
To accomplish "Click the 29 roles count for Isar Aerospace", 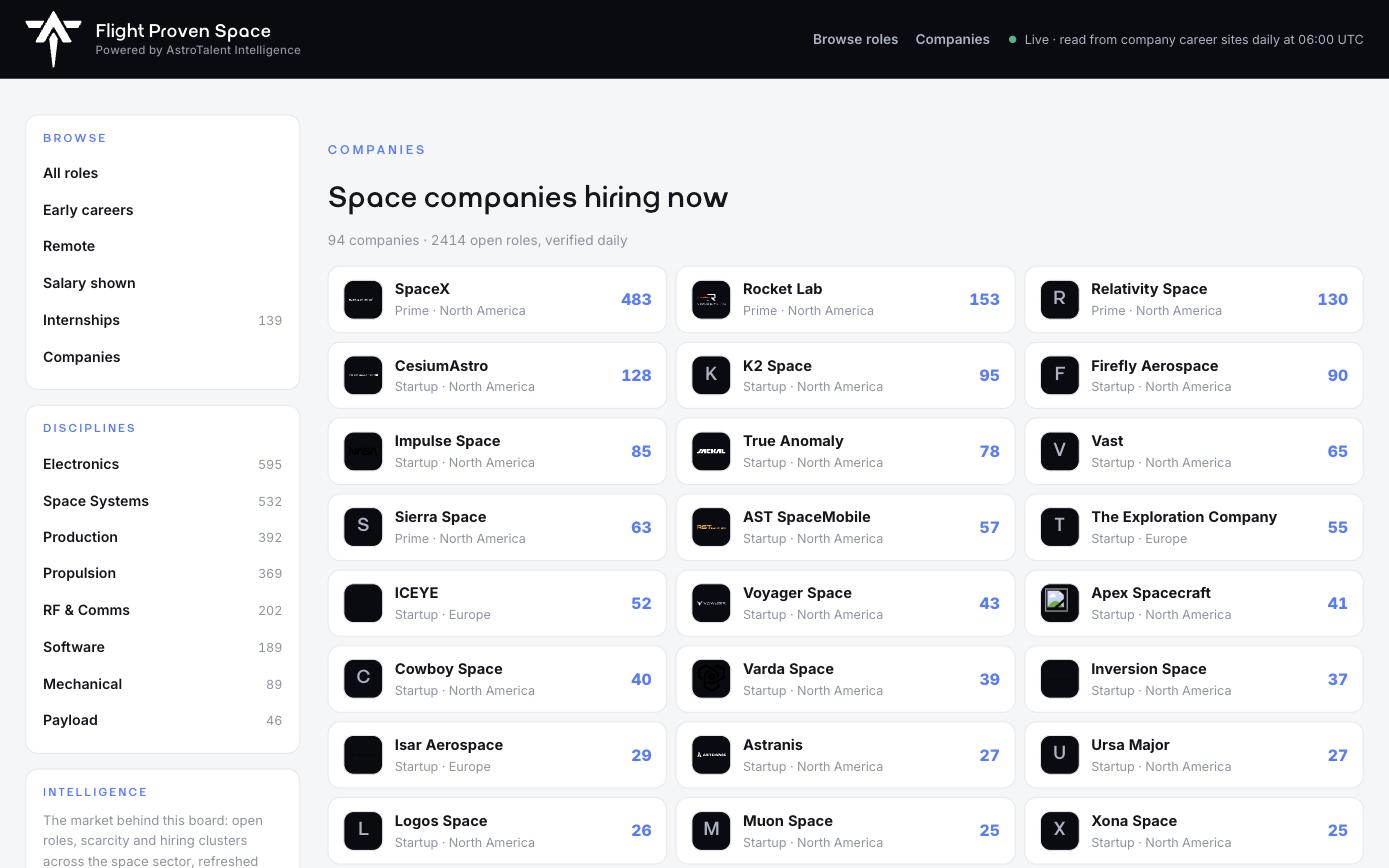I will point(641,755).
